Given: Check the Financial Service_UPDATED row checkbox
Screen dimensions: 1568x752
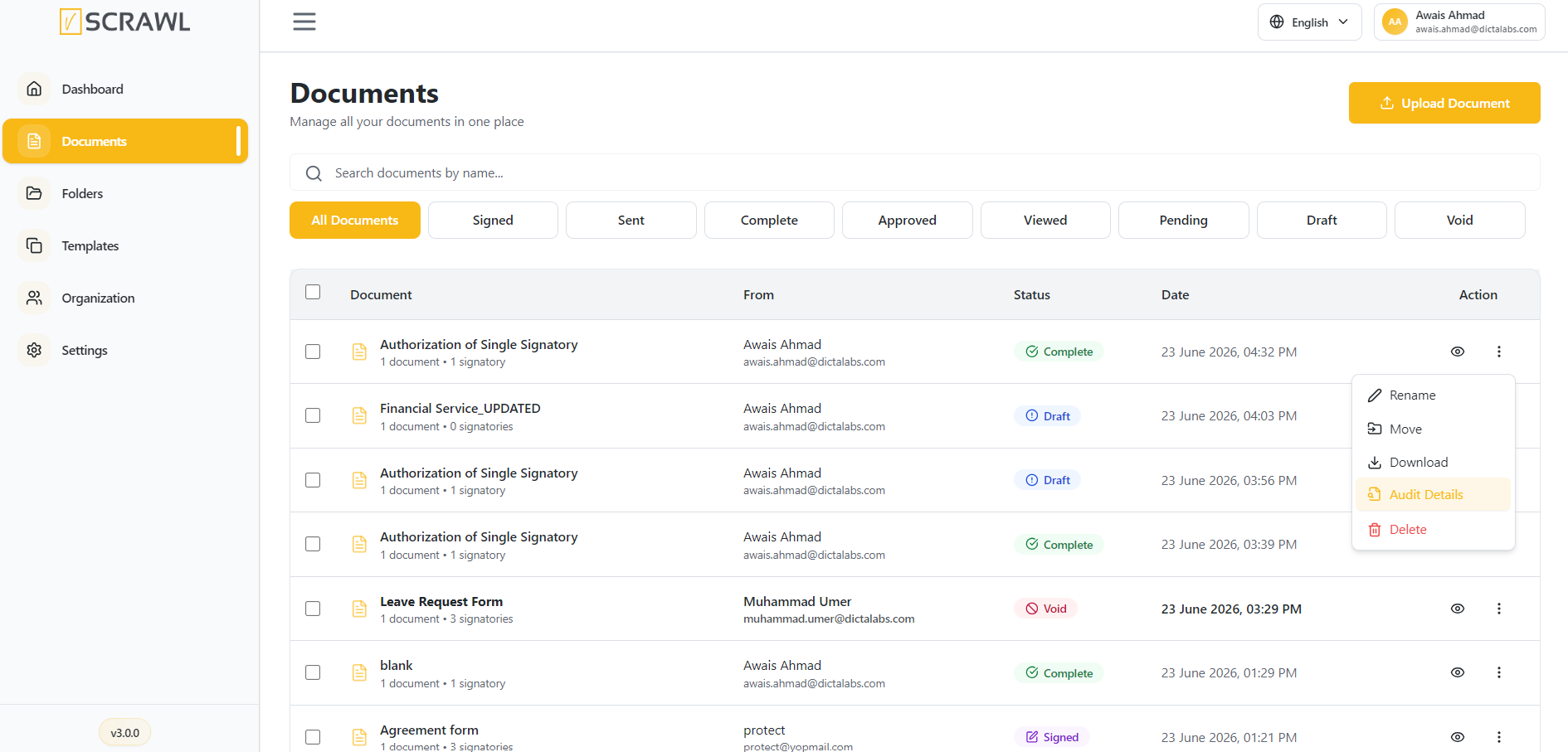Looking at the screenshot, I should [x=313, y=415].
